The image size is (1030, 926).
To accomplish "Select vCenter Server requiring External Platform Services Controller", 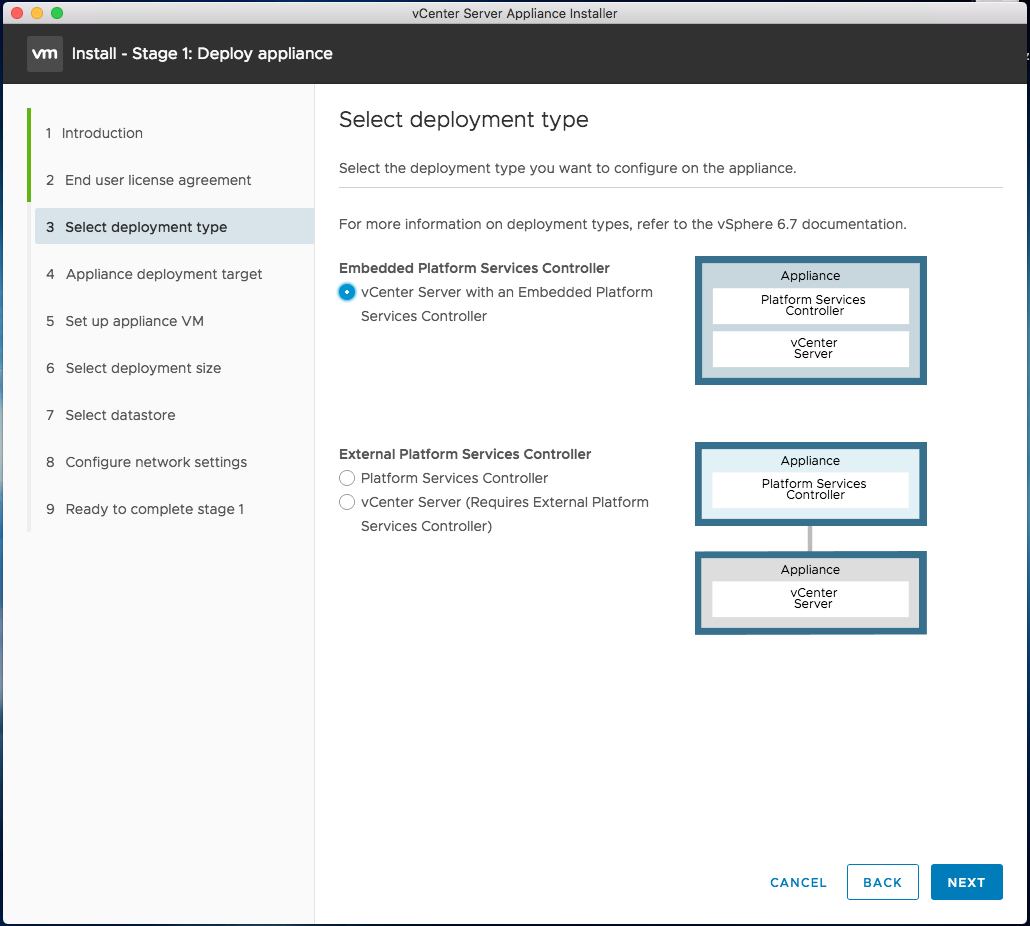I will point(347,502).
